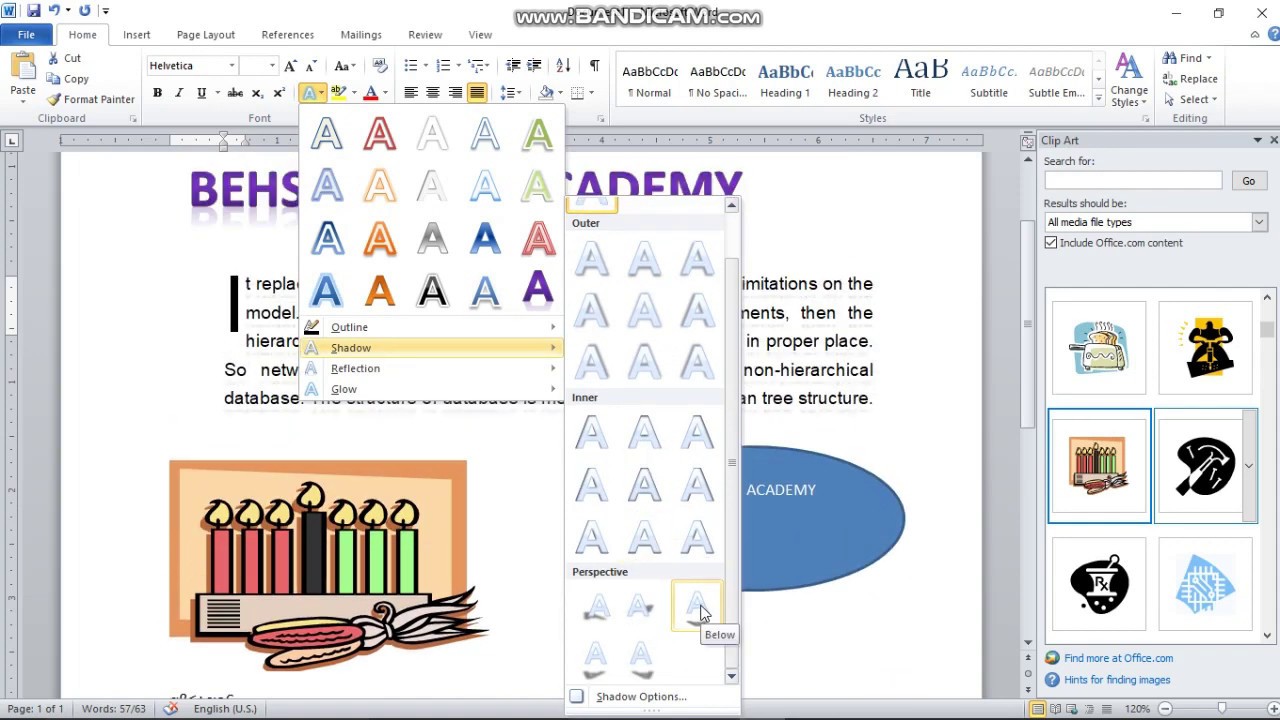Click the Go search button
Viewport: 1280px width, 720px height.
pos(1248,181)
